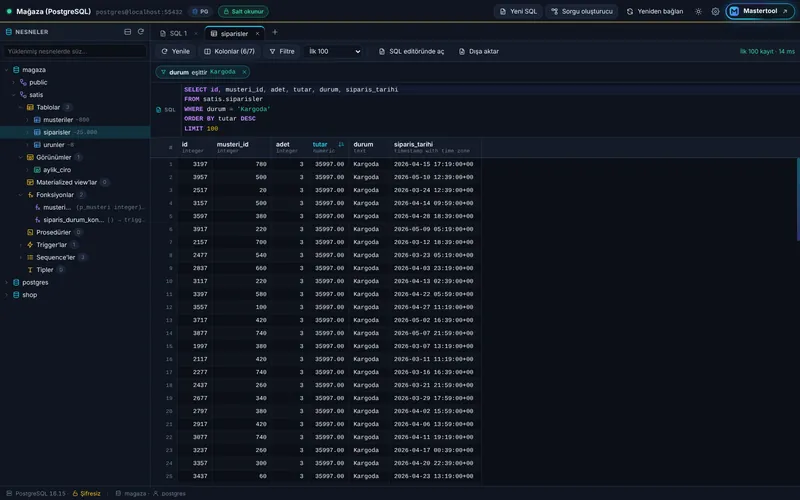Close the SQL 1 tab
This screenshot has height=500, width=800.
(x=196, y=33)
